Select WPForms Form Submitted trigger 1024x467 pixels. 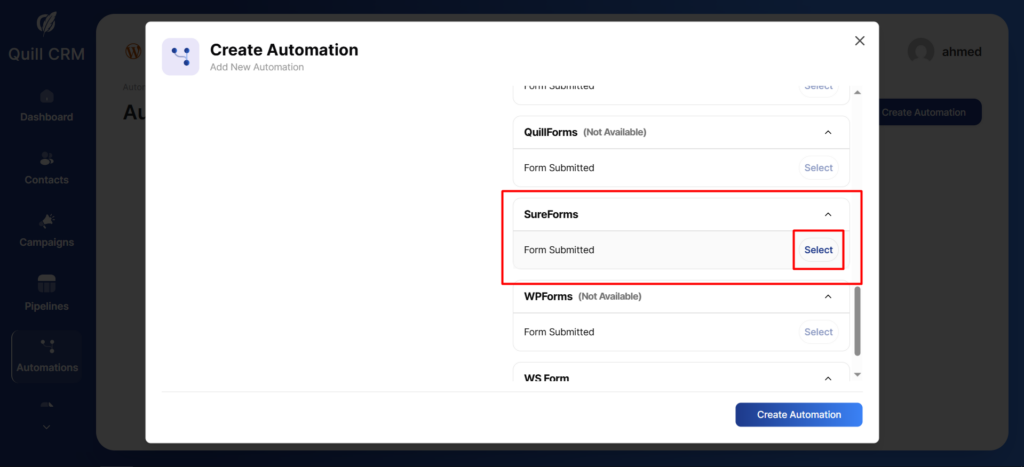tap(818, 332)
